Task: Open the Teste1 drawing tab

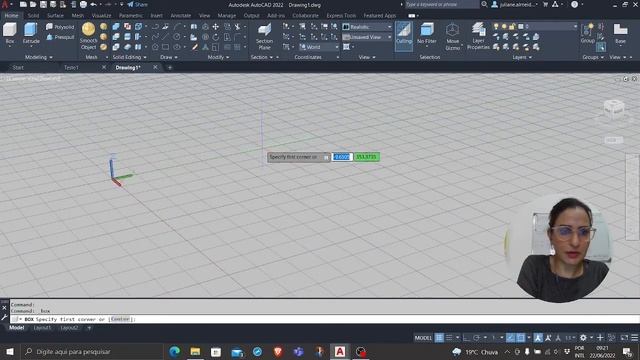Action: [71, 67]
